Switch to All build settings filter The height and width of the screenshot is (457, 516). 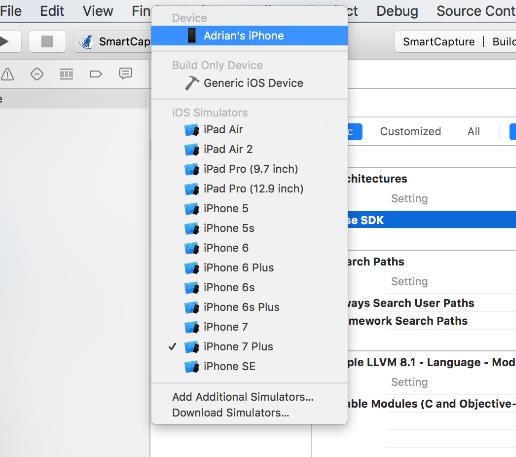473,131
